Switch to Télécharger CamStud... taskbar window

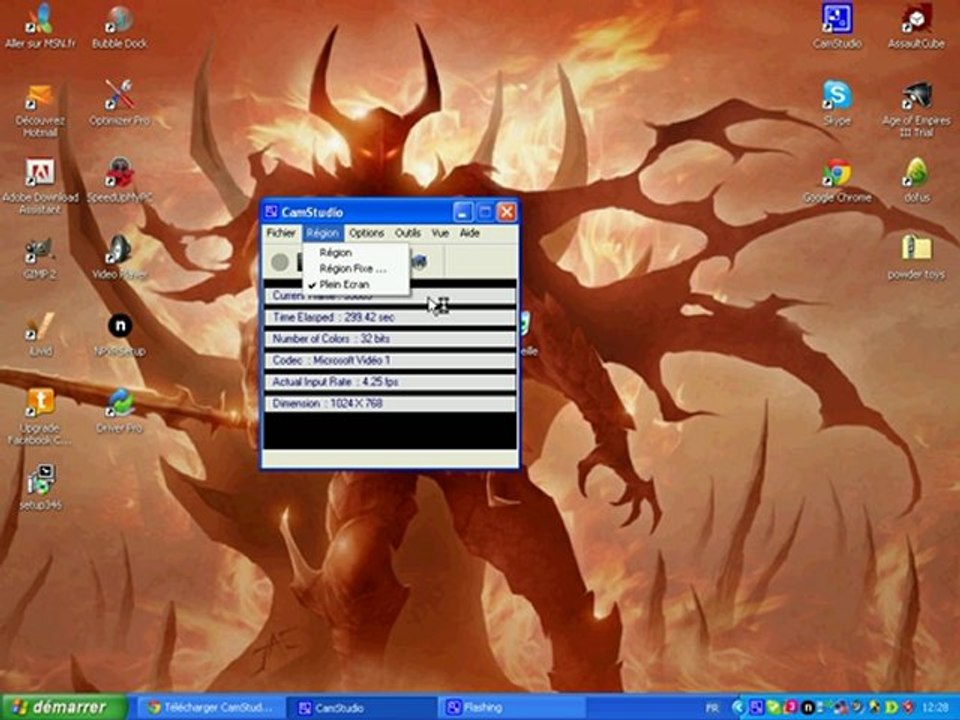point(211,708)
